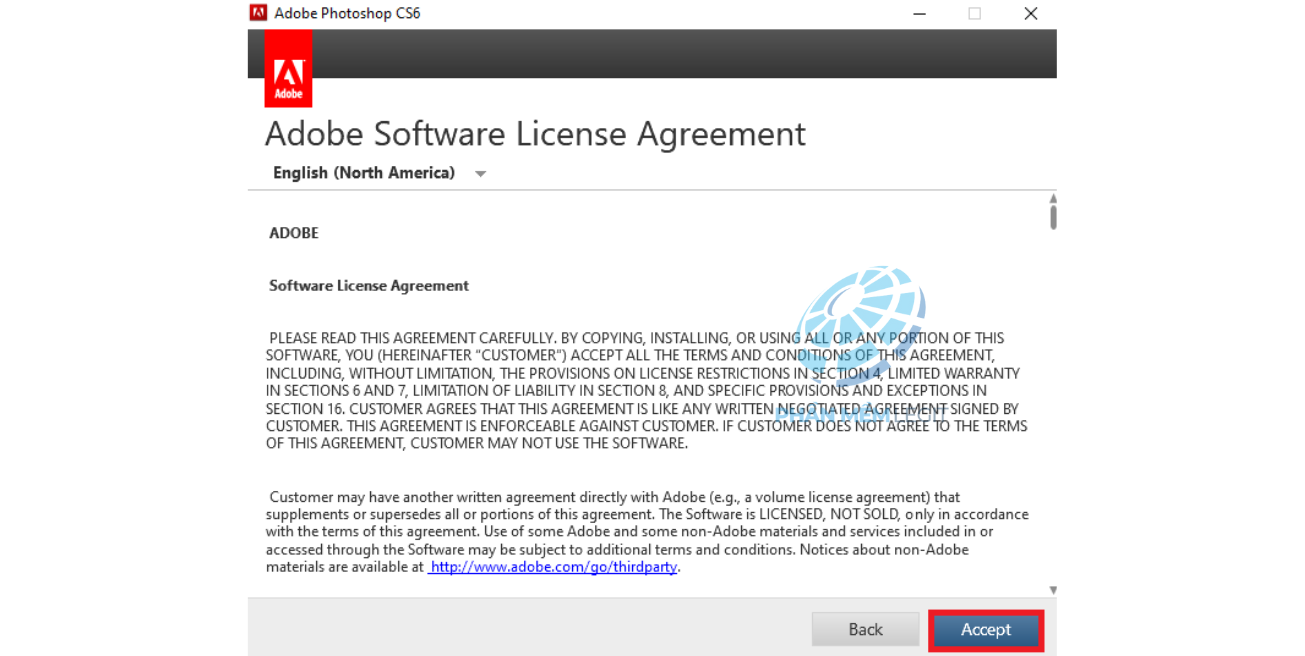
Task: Click the maximize window icon
Action: [x=974, y=13]
